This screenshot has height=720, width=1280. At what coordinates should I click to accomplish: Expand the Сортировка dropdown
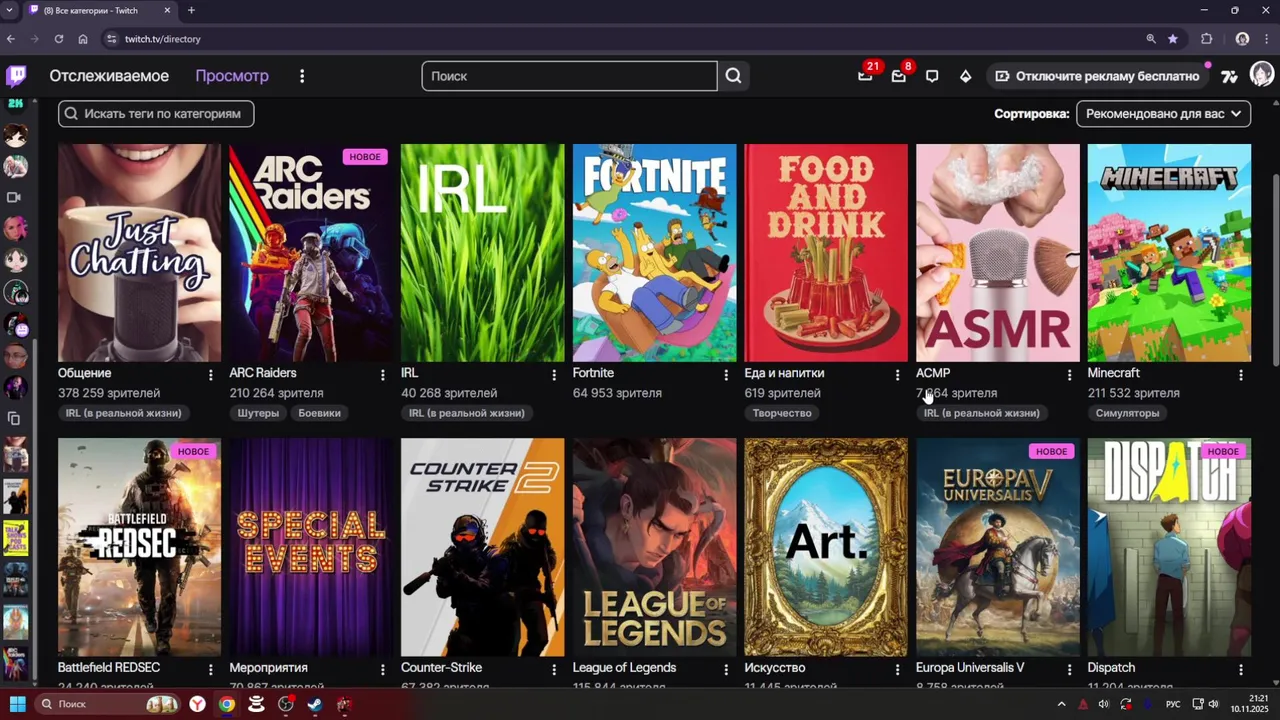pyautogui.click(x=1163, y=114)
